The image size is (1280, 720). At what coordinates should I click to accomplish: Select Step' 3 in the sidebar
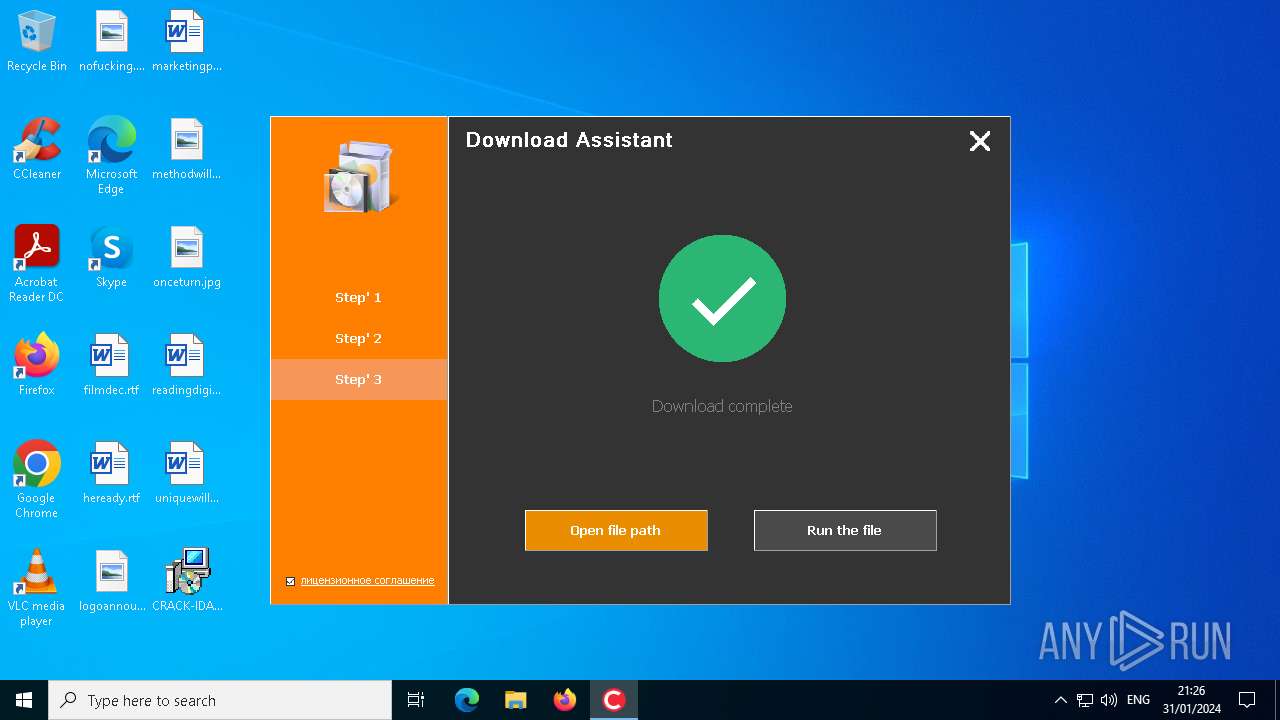click(359, 379)
